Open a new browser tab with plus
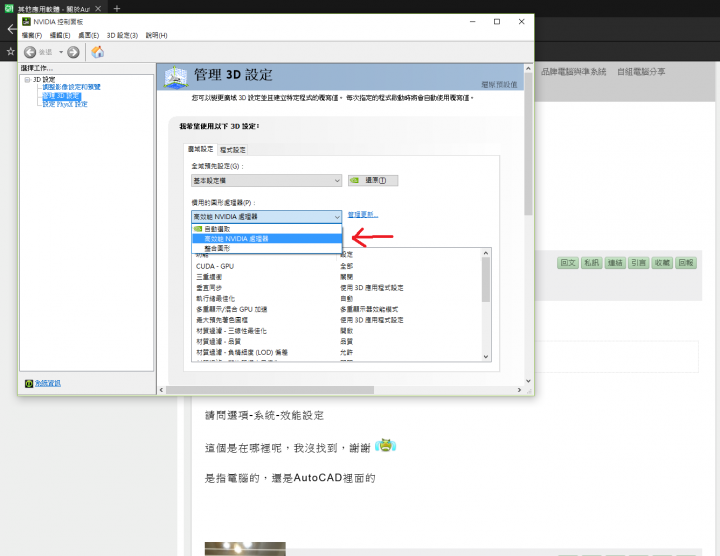The height and width of the screenshot is (556, 720). 117,9
